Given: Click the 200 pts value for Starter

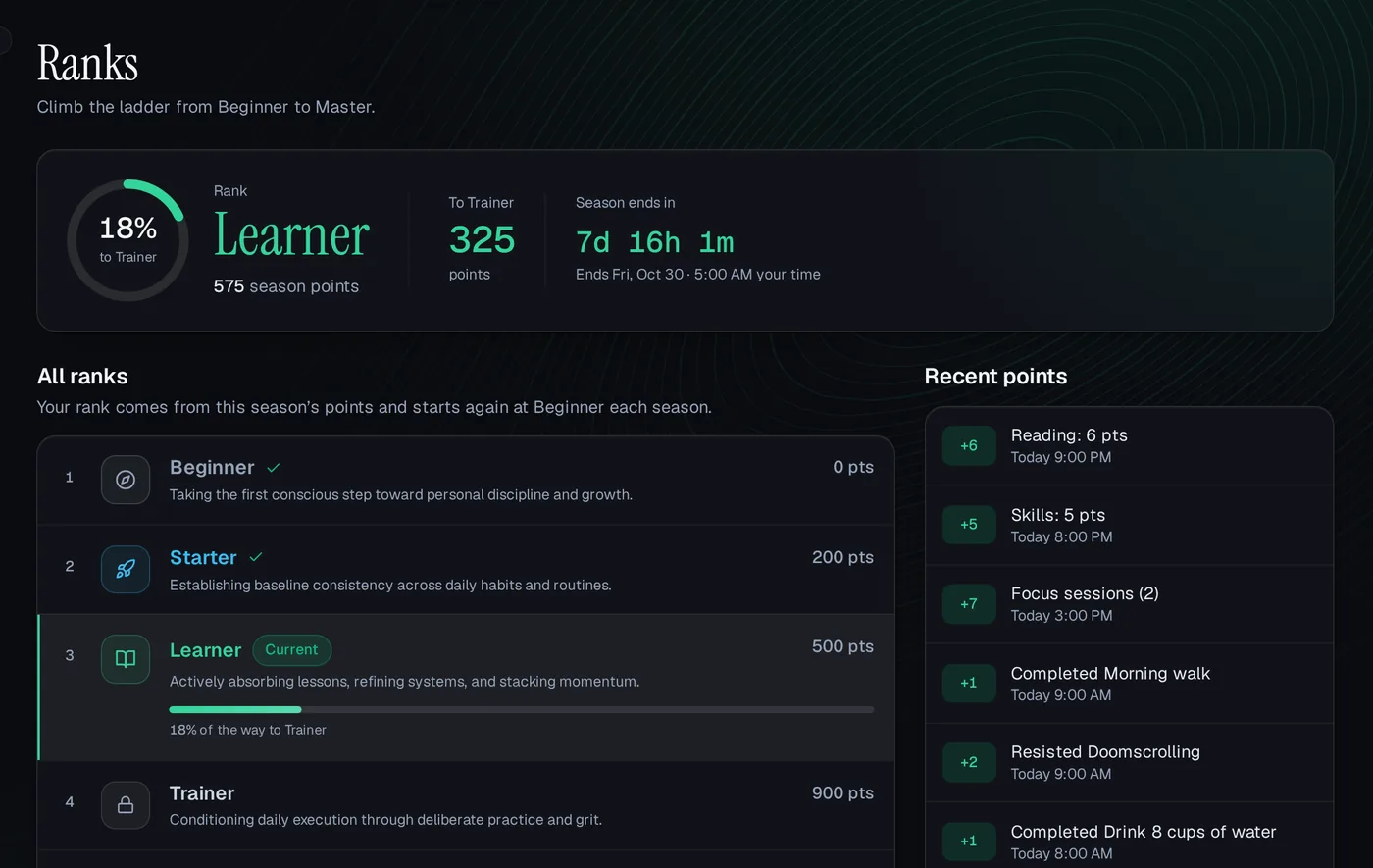Looking at the screenshot, I should [842, 557].
